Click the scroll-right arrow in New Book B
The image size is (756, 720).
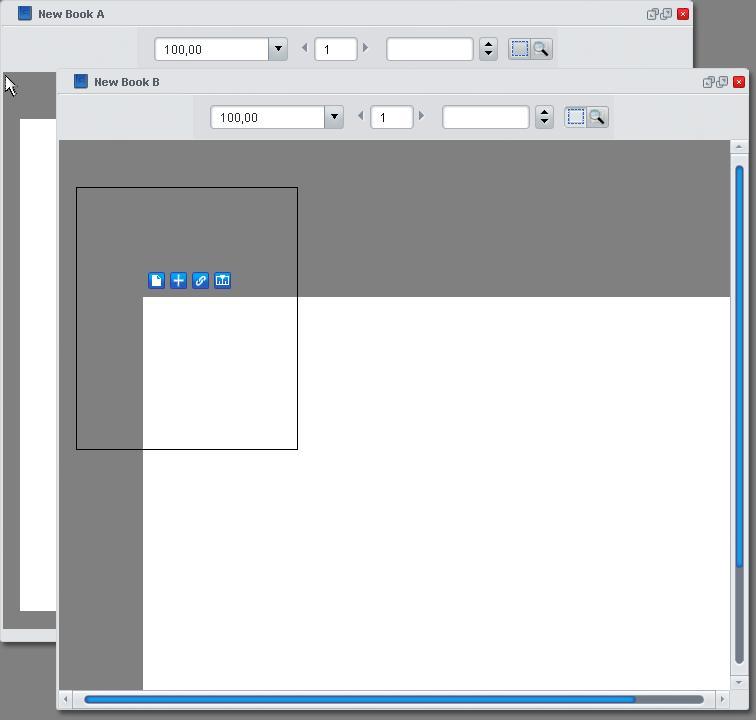722,699
